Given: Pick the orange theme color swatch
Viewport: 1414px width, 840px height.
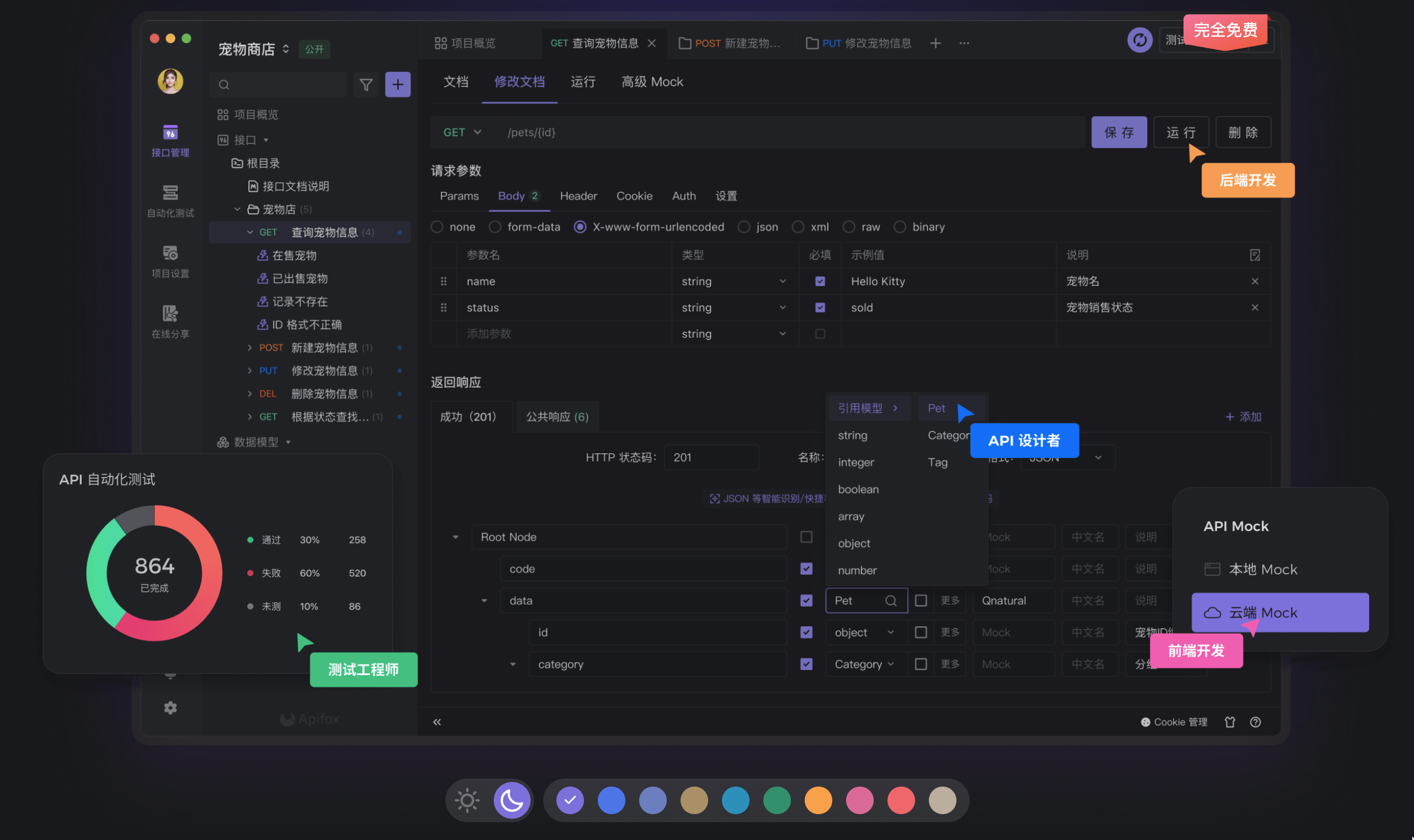Looking at the screenshot, I should pos(818,800).
